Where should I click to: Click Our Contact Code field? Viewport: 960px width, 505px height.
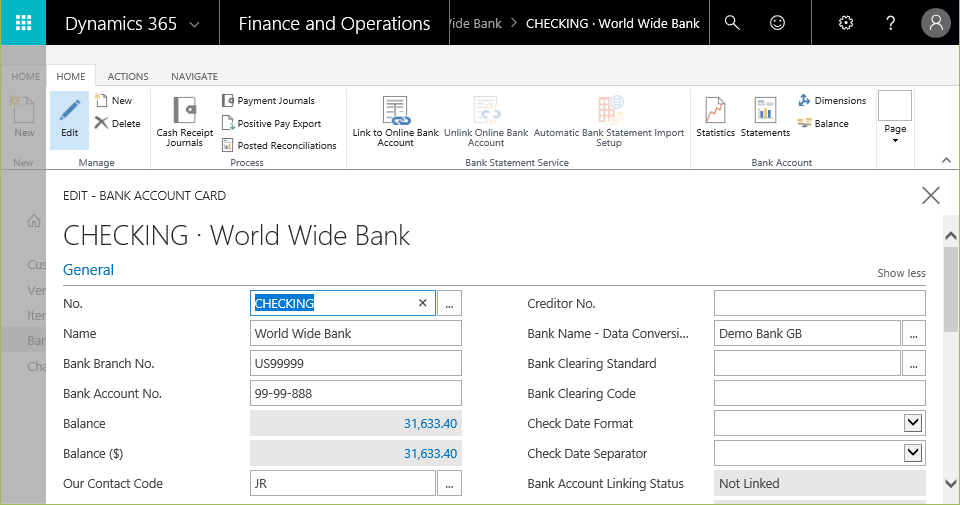(x=343, y=484)
